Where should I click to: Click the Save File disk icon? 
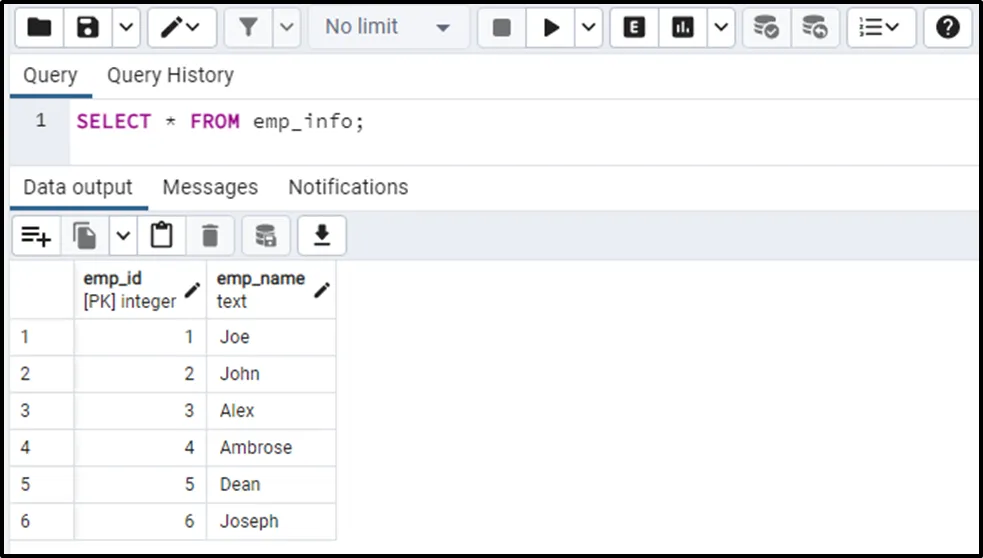coord(88,27)
